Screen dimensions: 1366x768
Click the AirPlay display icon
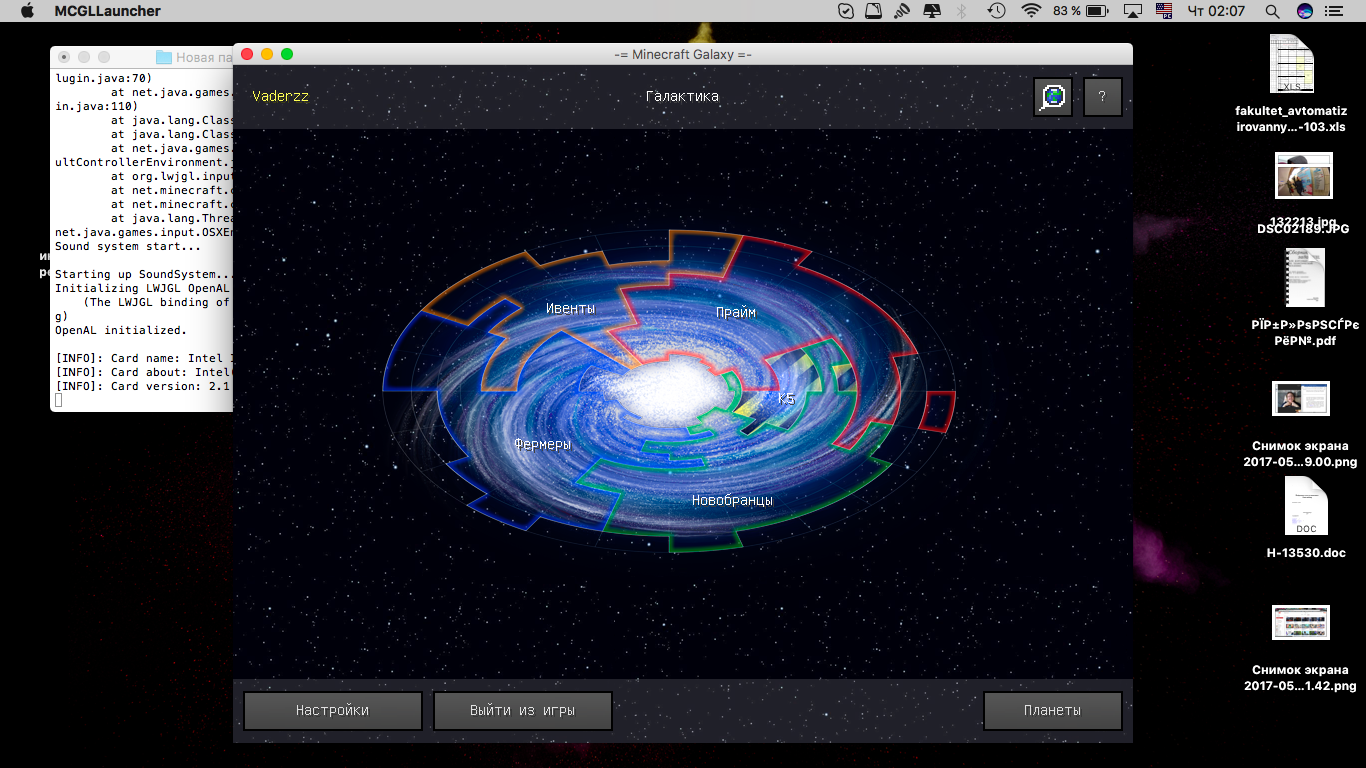coord(1133,11)
